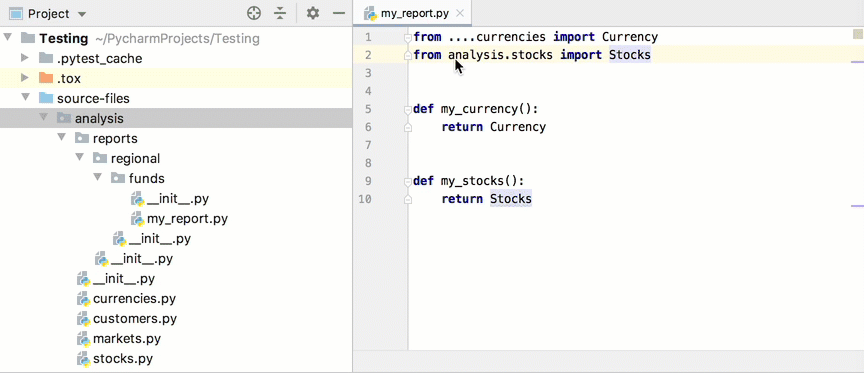Fold the import block at line 1

click(408, 38)
